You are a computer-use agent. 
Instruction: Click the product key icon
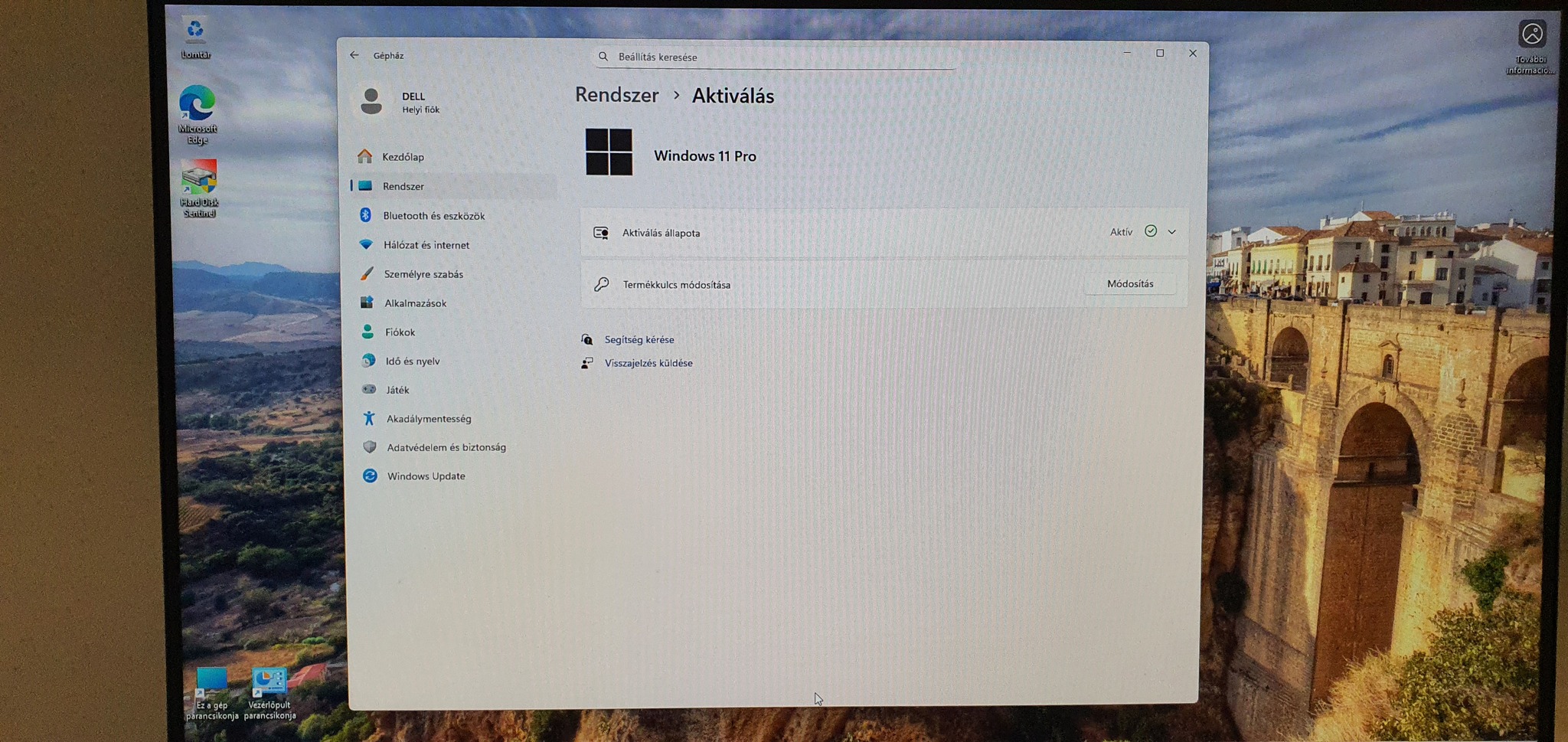point(602,284)
